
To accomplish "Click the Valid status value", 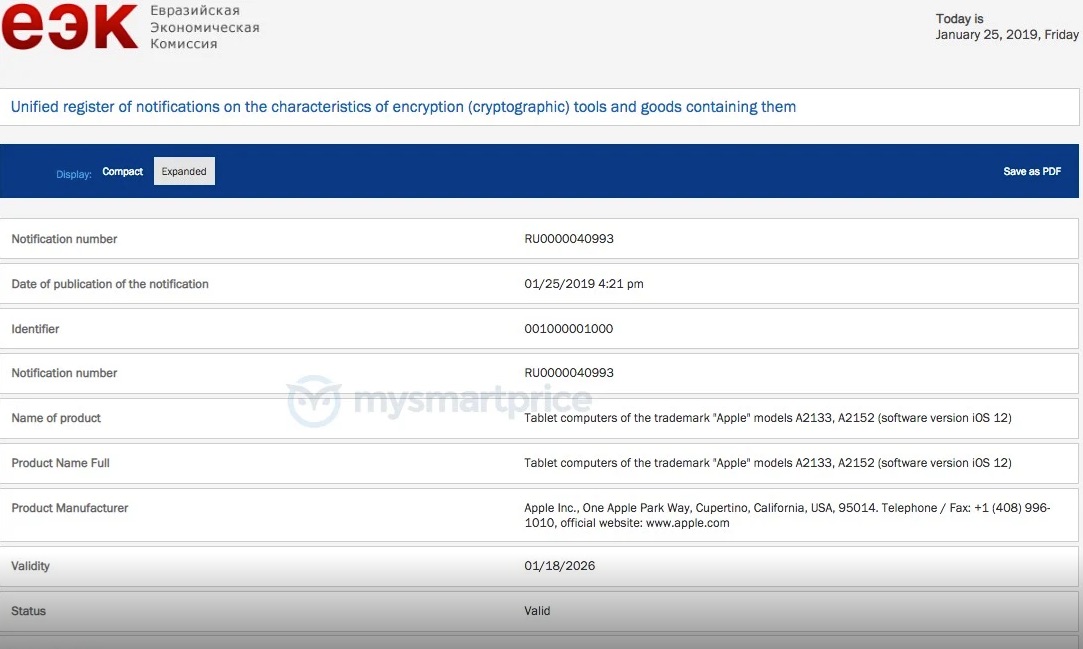I will pos(537,611).
